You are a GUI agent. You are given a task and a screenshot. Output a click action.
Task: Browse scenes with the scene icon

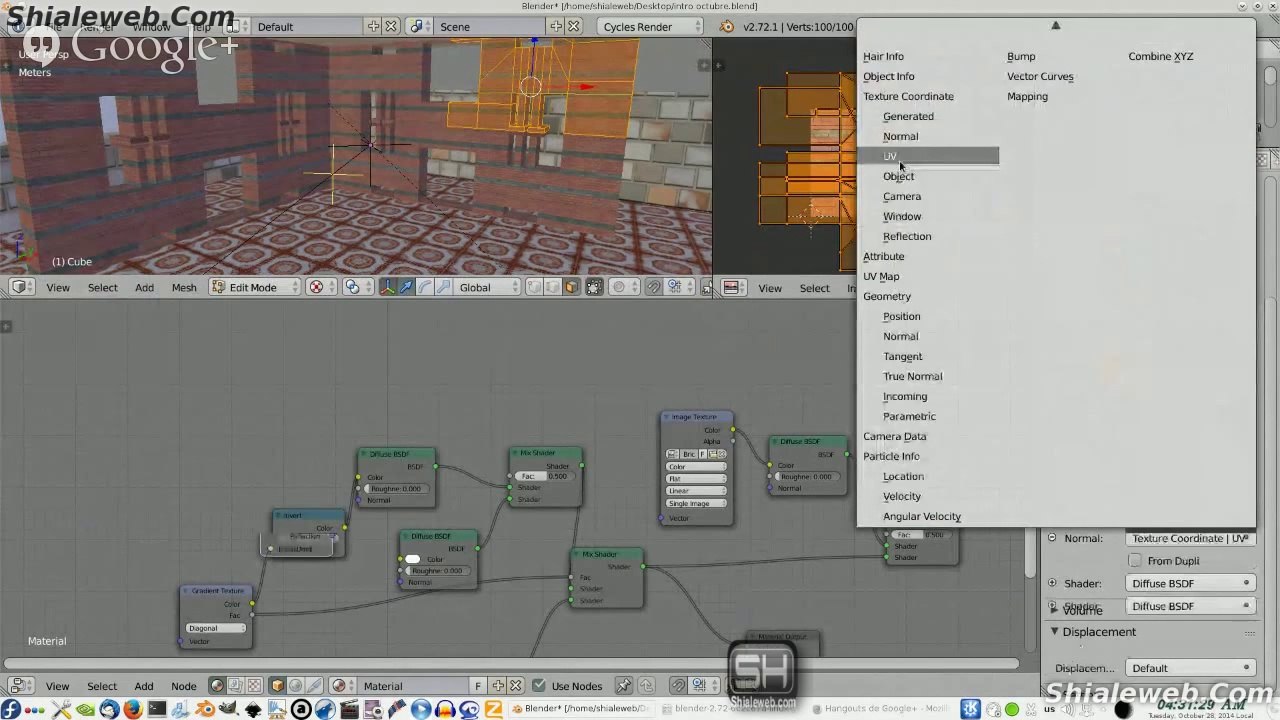click(418, 27)
